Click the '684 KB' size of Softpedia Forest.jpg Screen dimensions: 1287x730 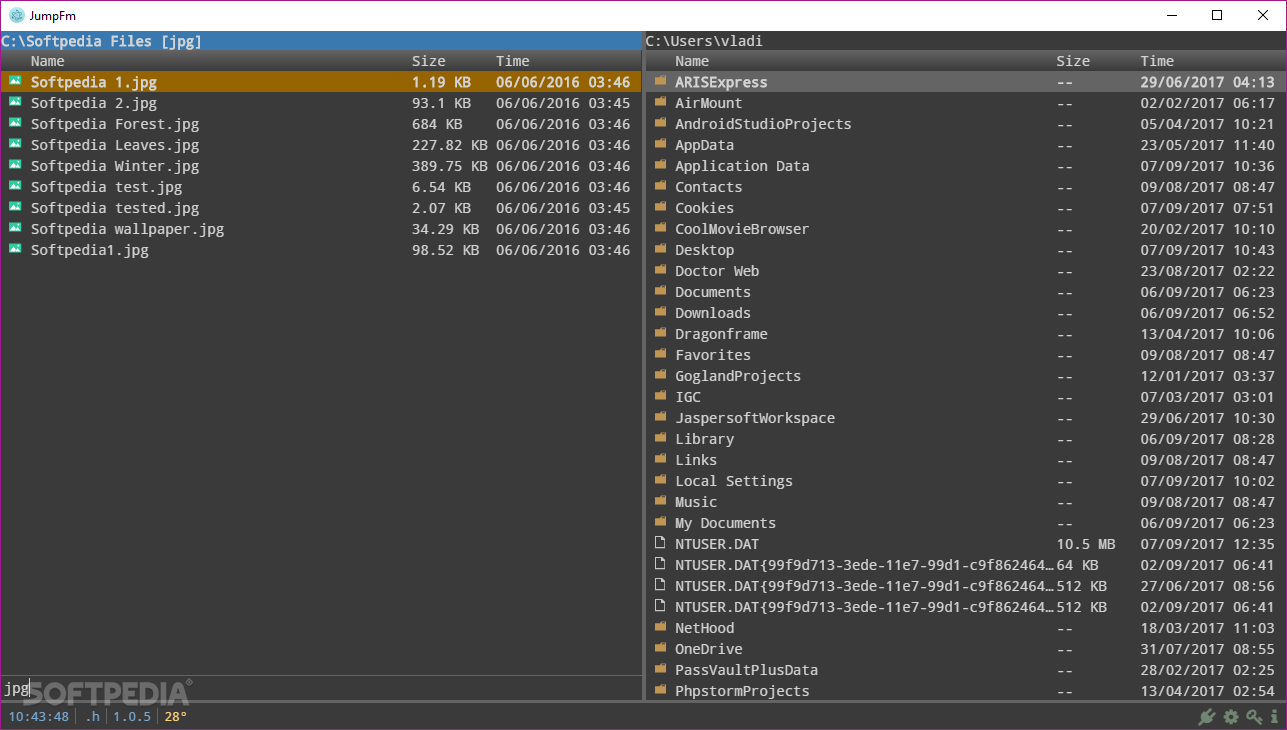tap(437, 124)
